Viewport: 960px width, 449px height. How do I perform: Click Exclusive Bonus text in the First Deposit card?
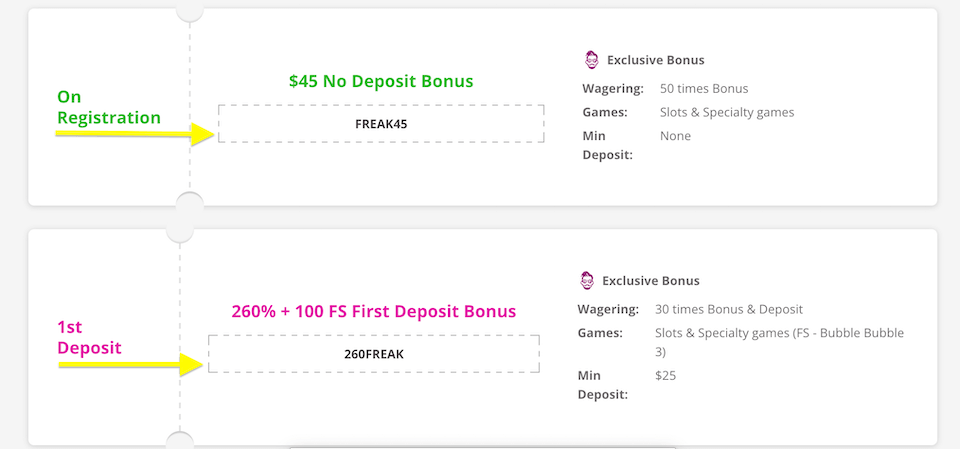point(651,281)
